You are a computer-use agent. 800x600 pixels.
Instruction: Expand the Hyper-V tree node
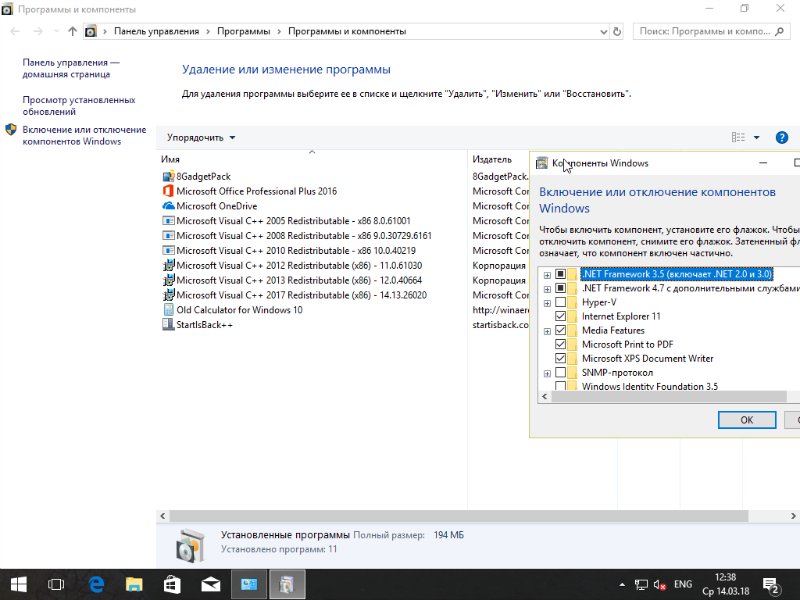(547, 303)
